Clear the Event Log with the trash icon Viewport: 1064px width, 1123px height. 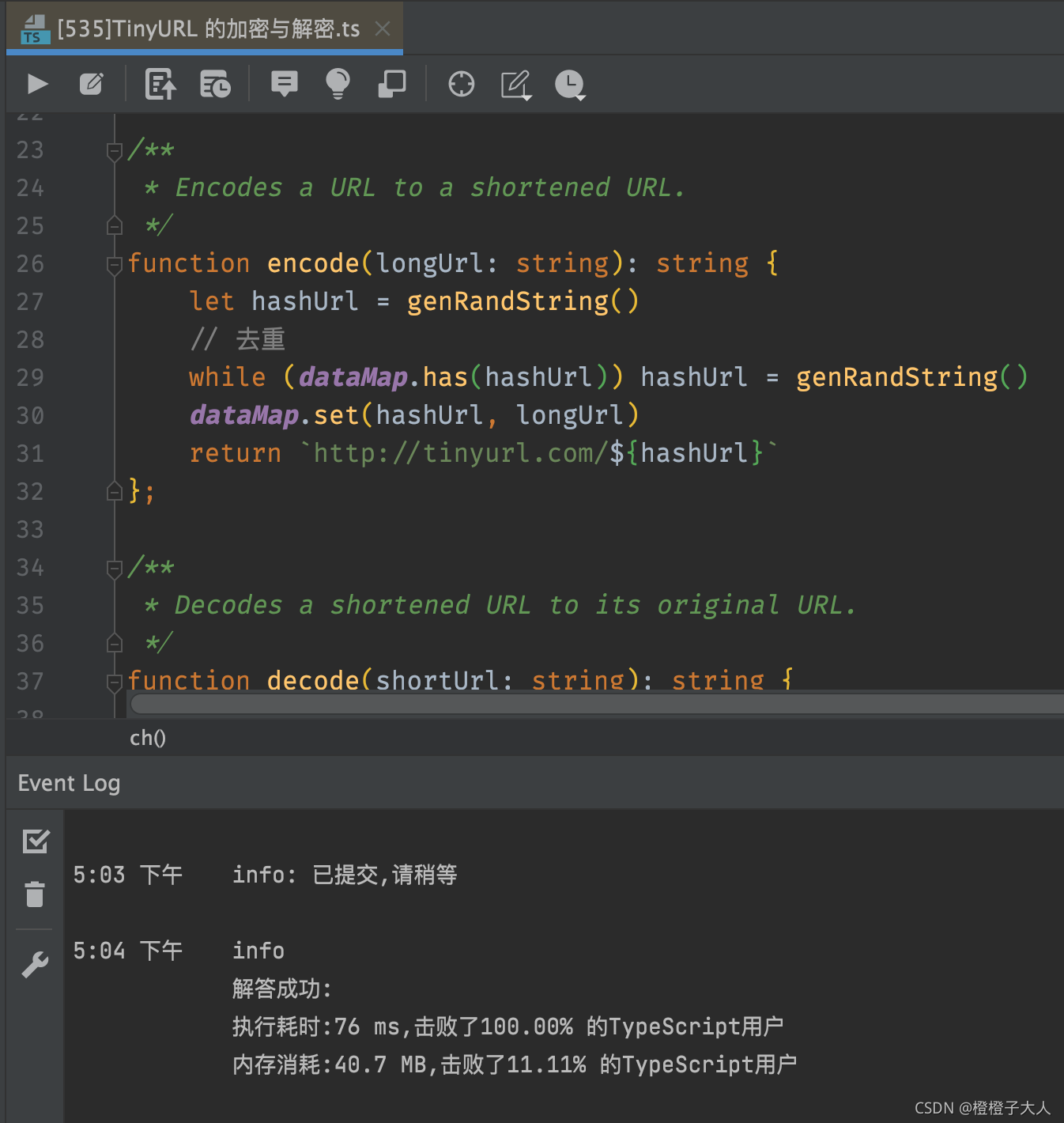pyautogui.click(x=35, y=894)
